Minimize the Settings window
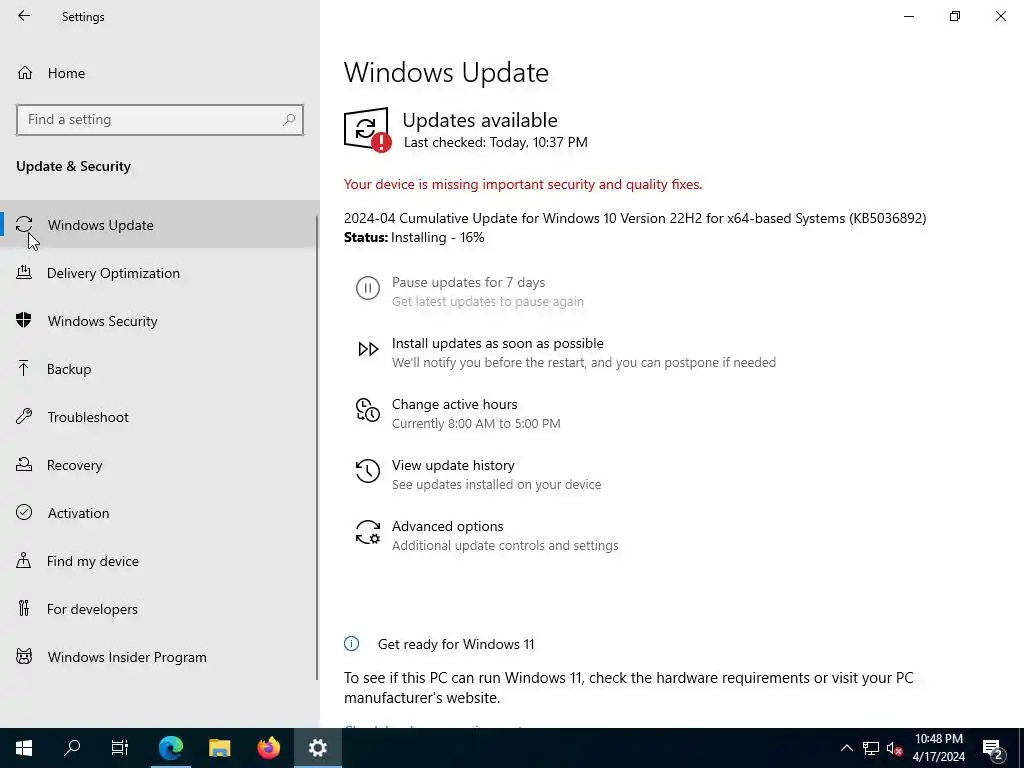 (908, 16)
